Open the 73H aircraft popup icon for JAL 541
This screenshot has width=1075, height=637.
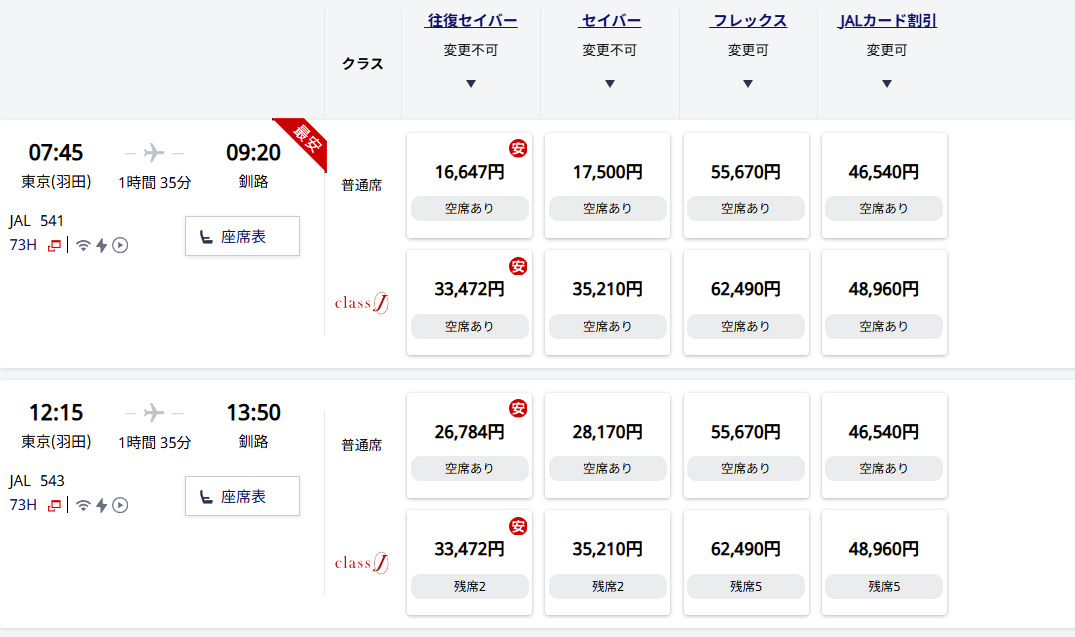54,245
